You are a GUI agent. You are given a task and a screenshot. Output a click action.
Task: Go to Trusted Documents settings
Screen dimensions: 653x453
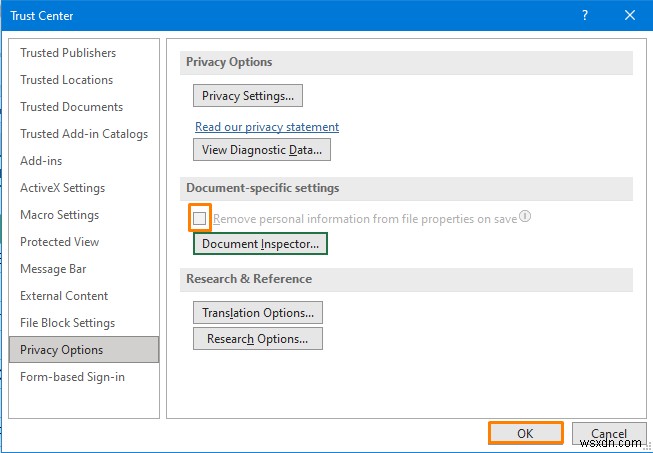(x=72, y=107)
